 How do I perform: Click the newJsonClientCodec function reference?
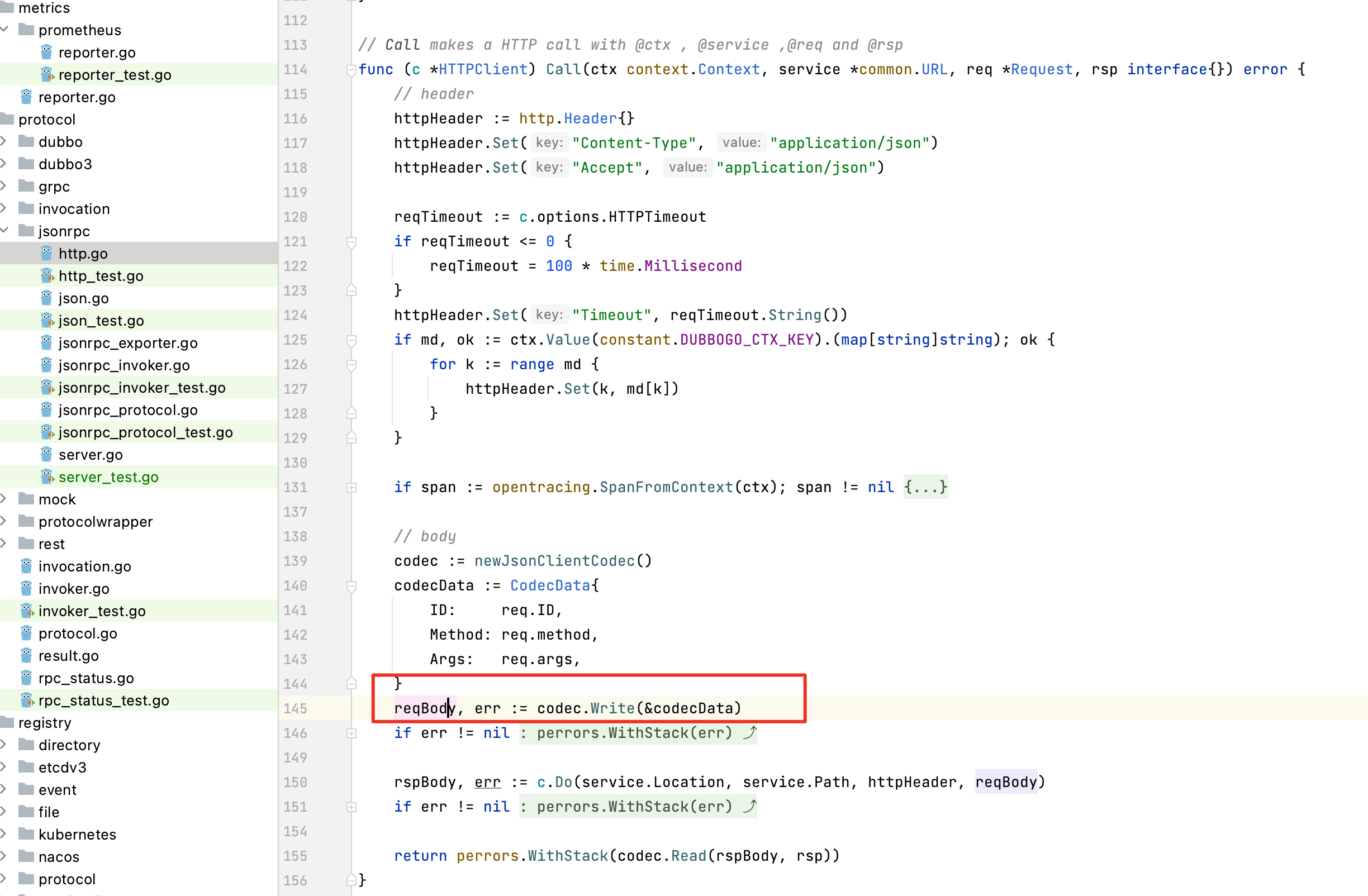click(x=554, y=561)
